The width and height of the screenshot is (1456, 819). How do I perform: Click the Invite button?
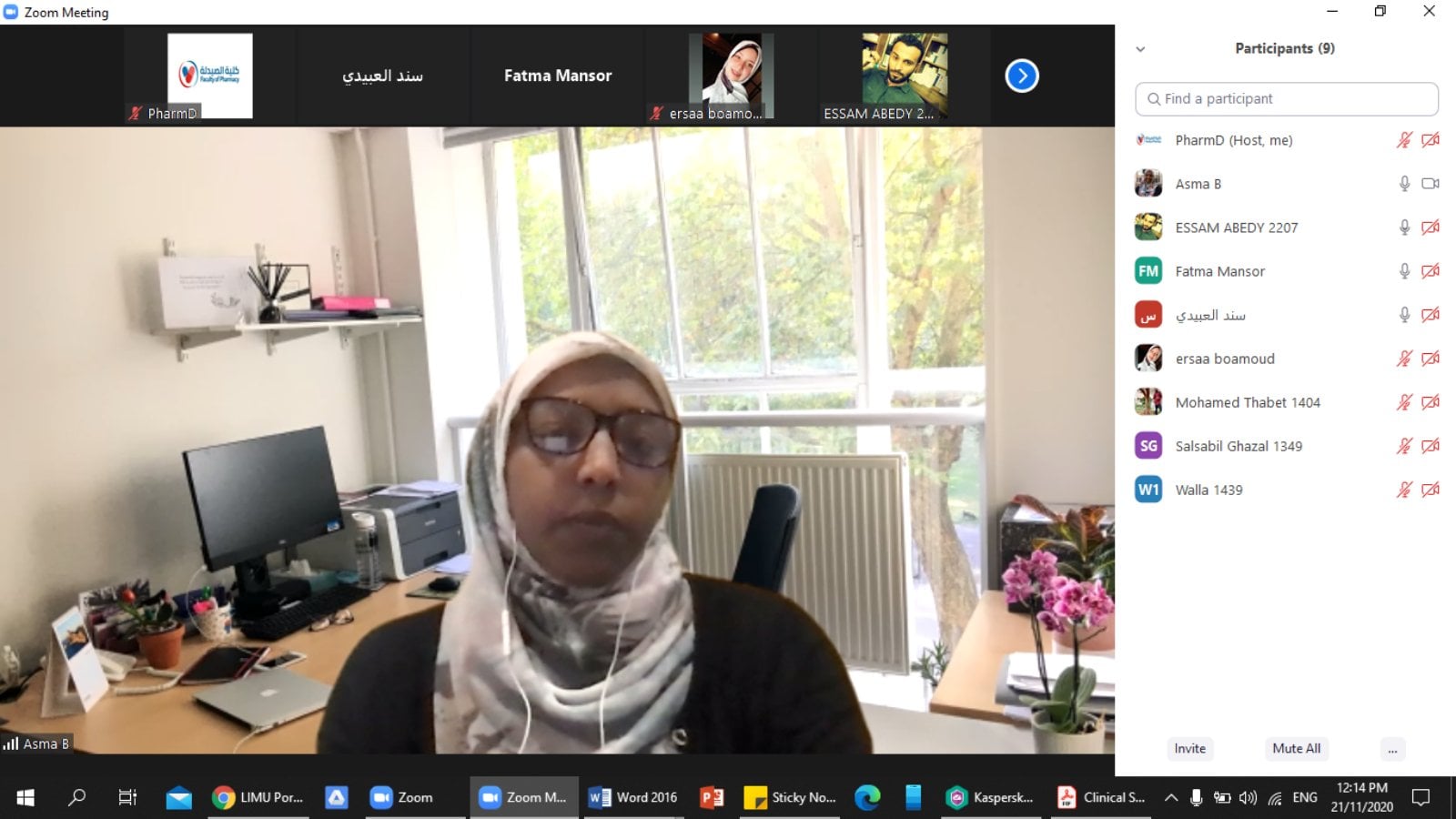[1189, 749]
